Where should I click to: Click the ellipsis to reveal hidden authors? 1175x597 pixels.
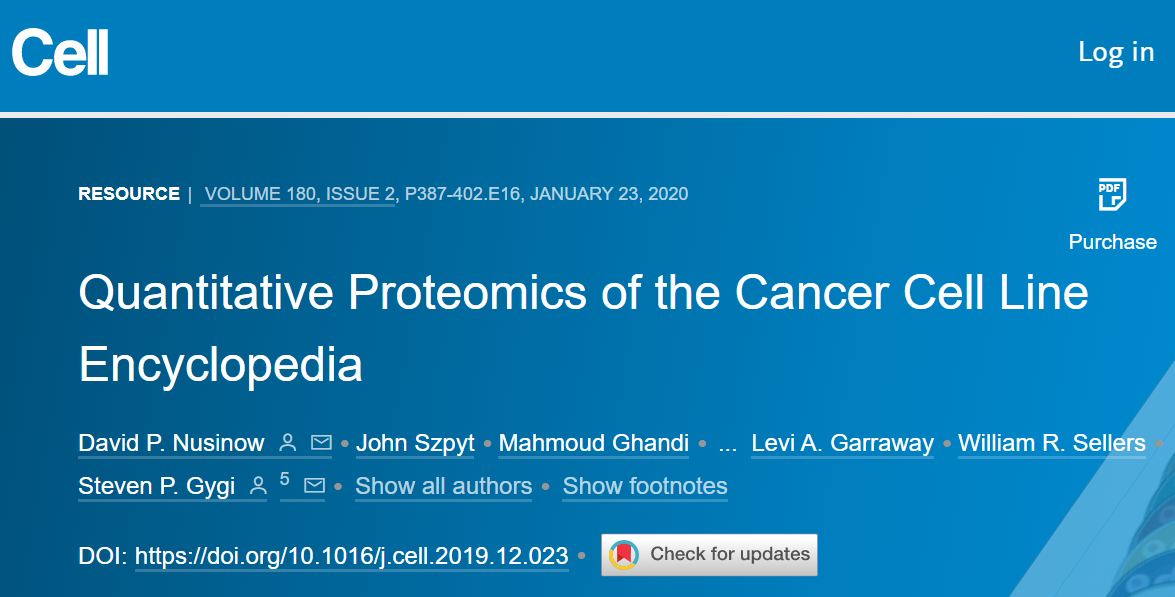(728, 443)
